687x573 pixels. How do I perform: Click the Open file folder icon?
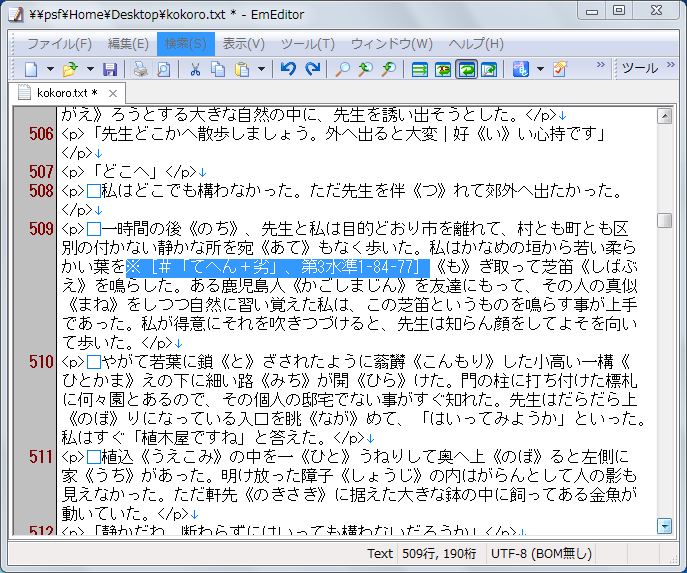[70, 69]
